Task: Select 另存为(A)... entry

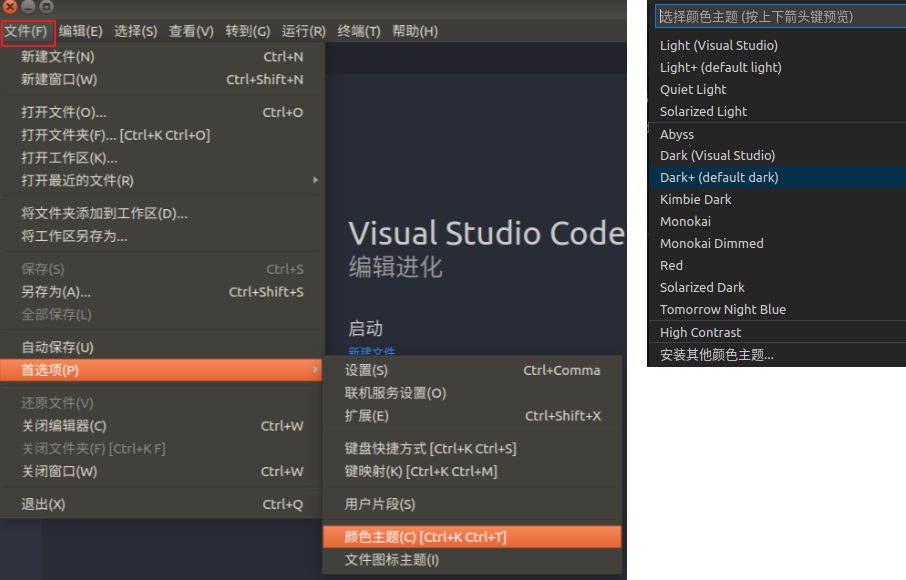Action: [x=162, y=292]
